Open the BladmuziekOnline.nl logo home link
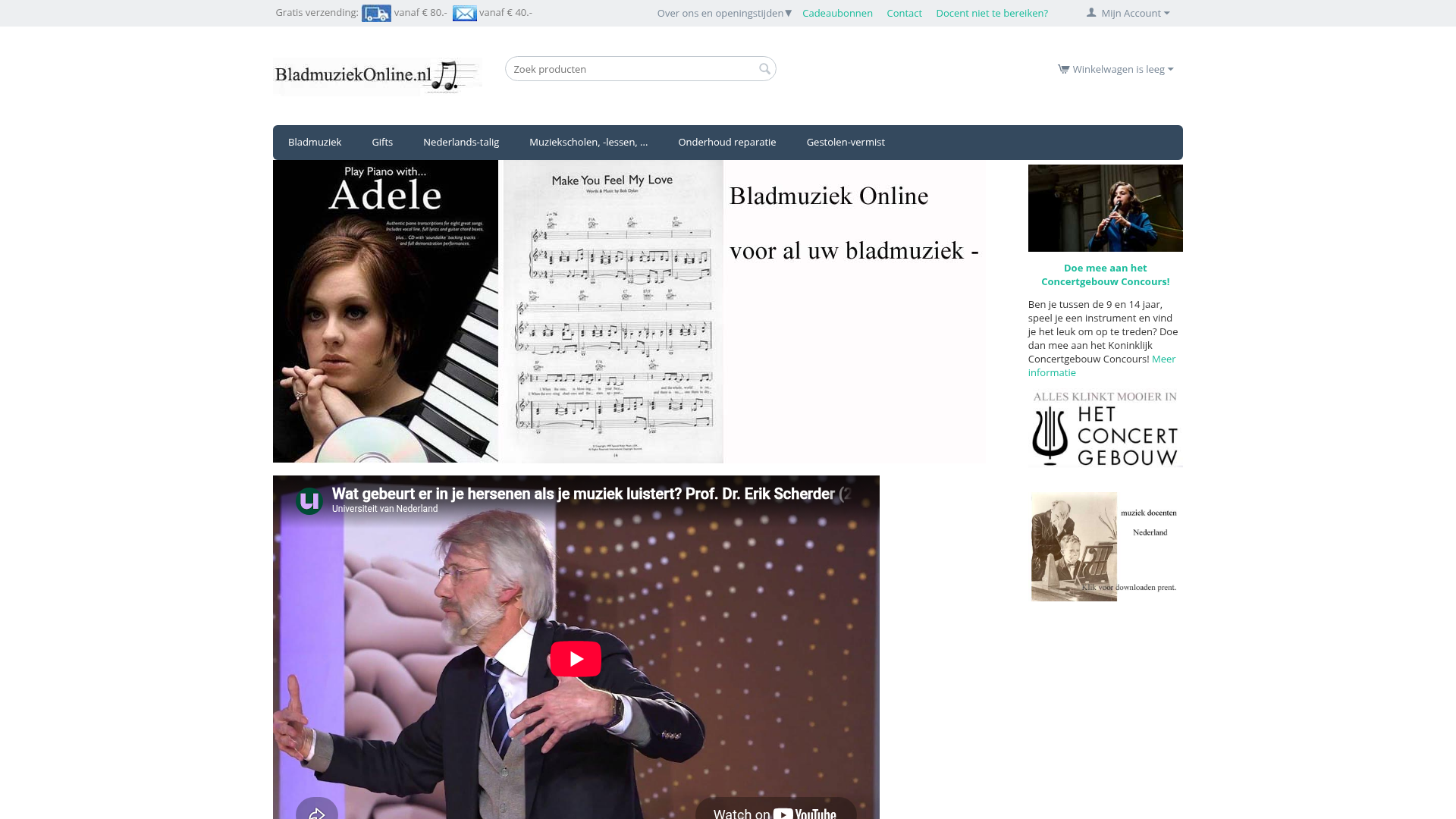The height and width of the screenshot is (819, 1456). pyautogui.click(x=377, y=75)
